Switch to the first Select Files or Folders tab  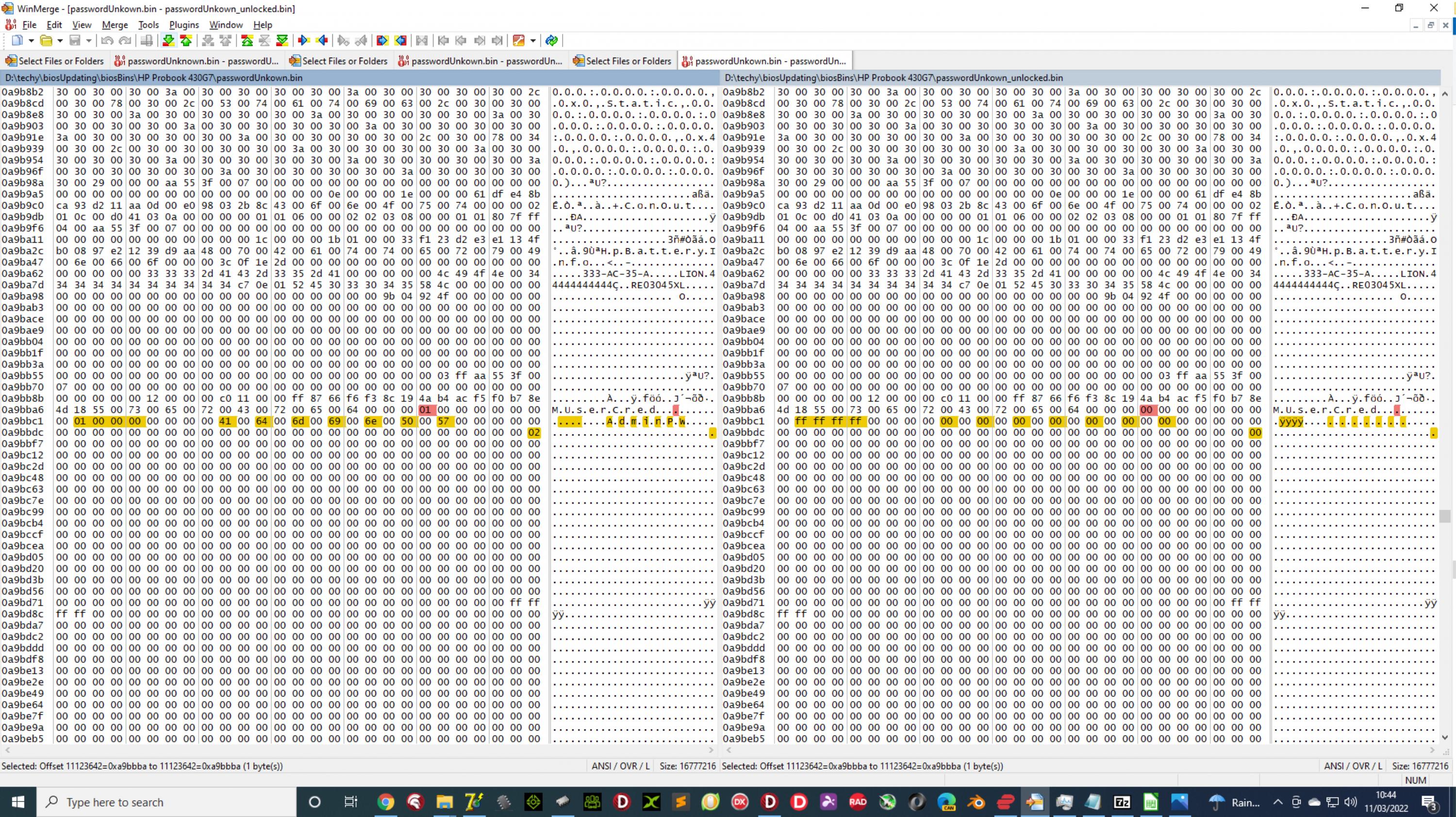point(55,61)
